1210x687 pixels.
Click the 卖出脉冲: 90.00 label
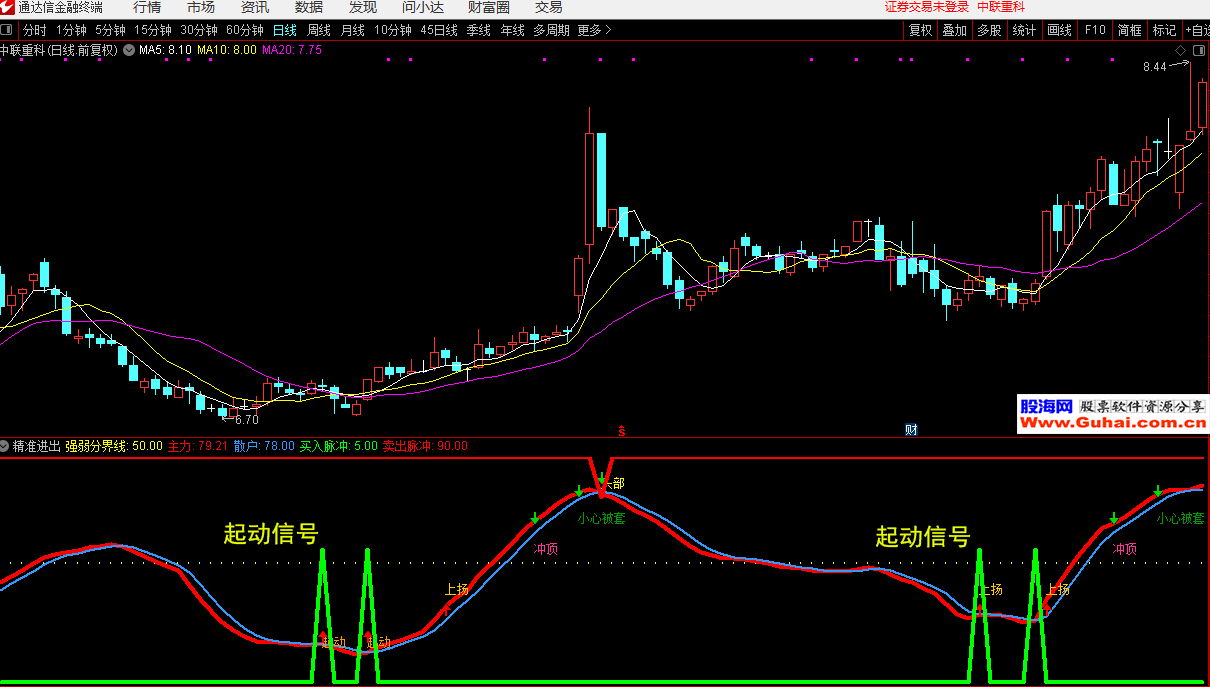pos(425,446)
